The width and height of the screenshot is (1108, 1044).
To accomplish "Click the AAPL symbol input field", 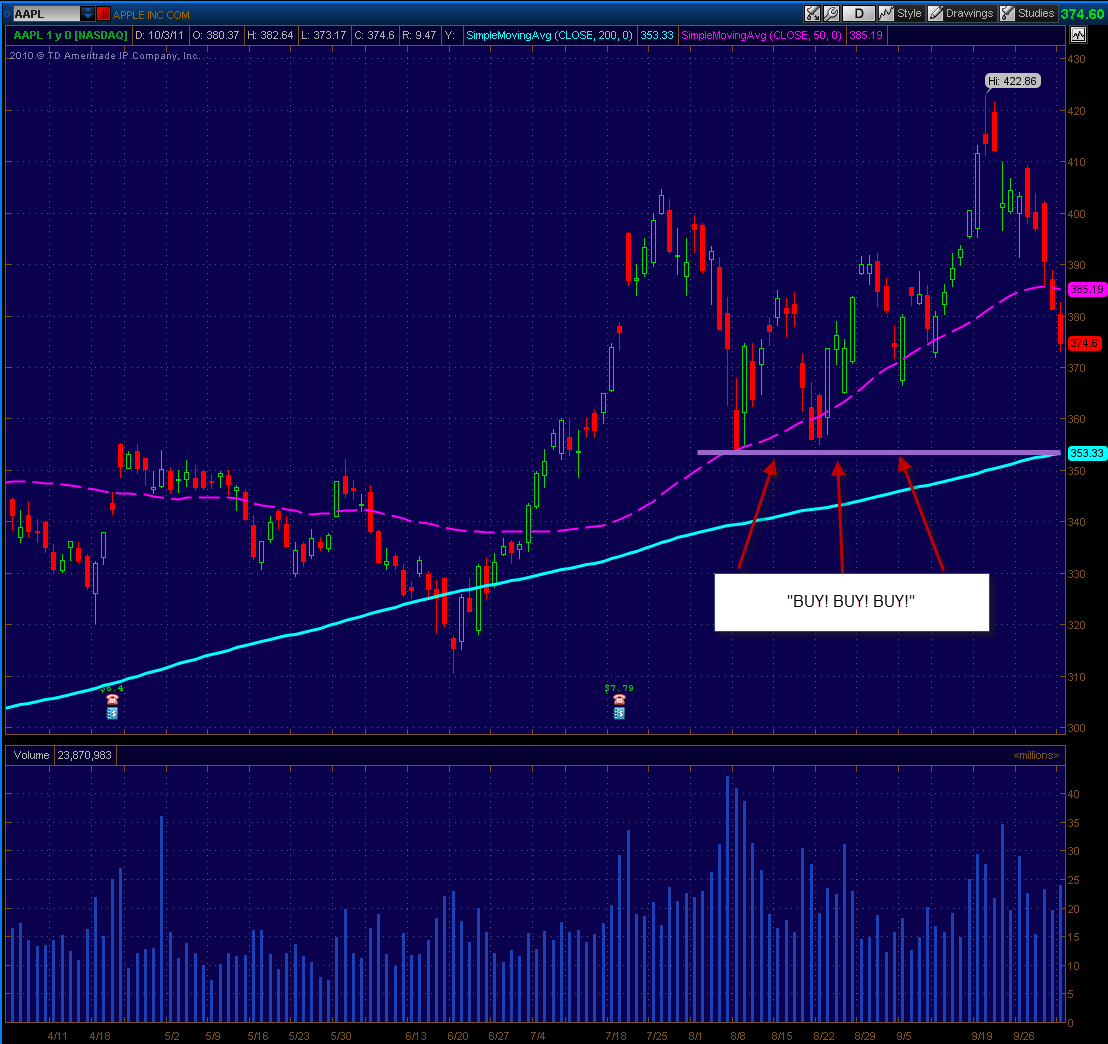I will coord(47,13).
